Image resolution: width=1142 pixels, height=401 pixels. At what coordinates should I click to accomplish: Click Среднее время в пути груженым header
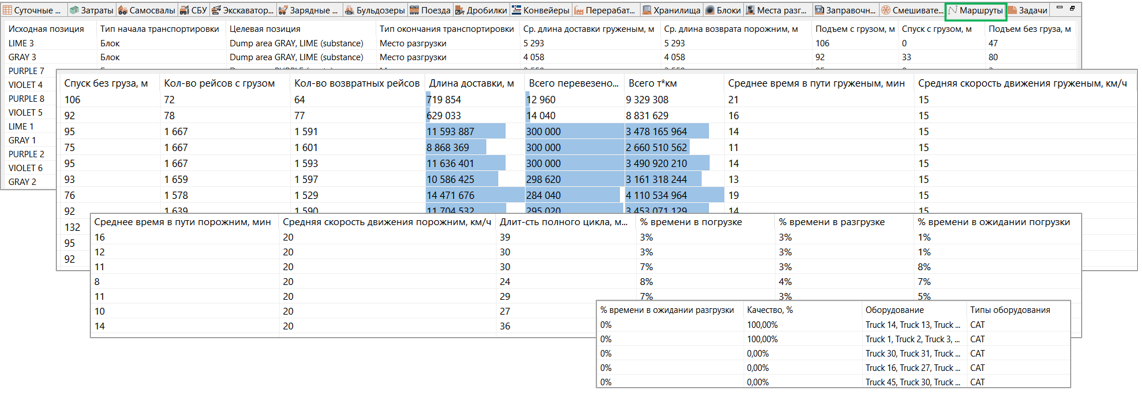point(819,84)
